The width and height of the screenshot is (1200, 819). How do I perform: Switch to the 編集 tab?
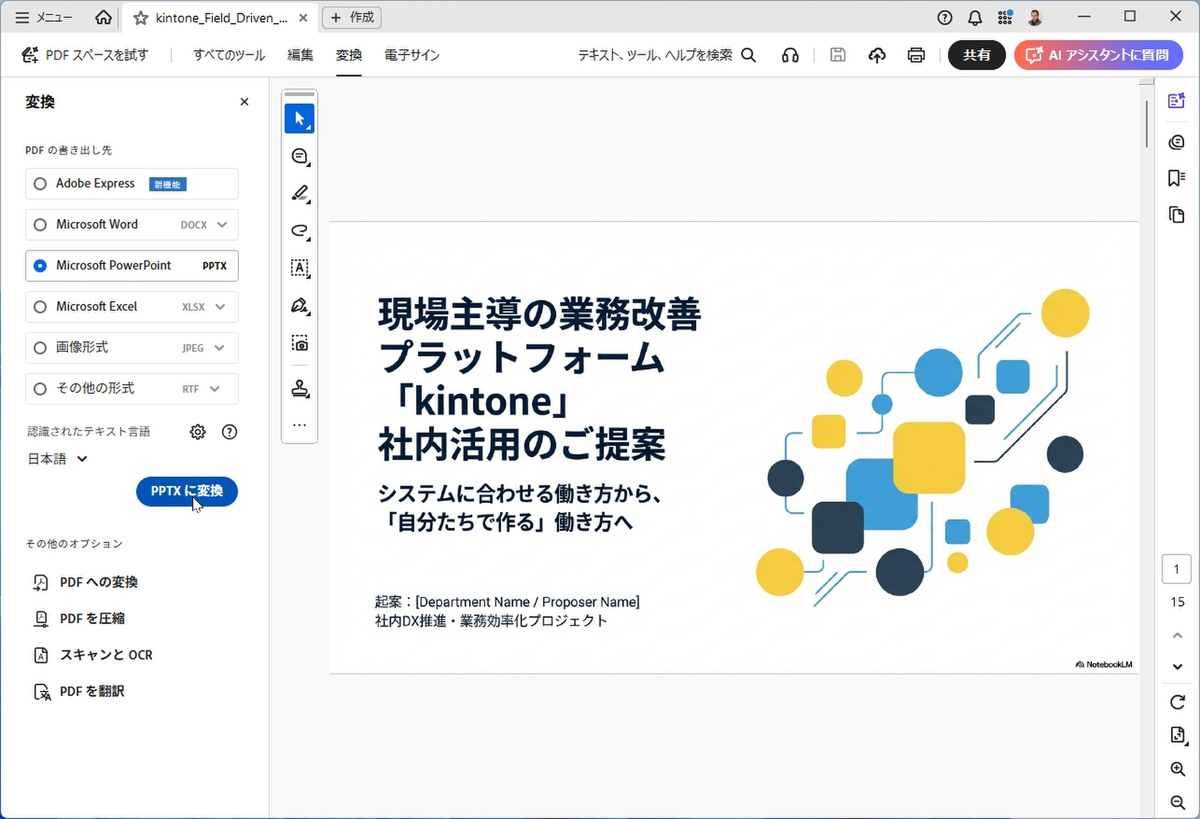tap(300, 55)
